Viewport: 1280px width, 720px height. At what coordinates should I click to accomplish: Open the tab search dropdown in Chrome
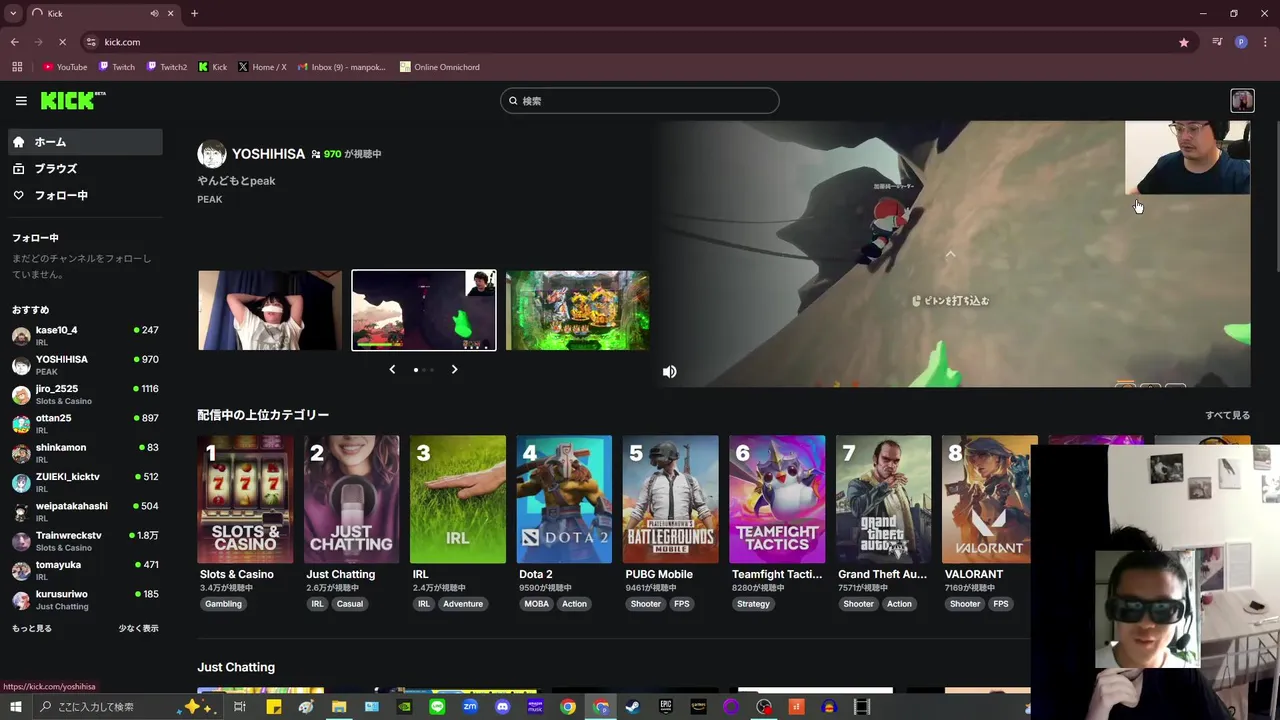tap(13, 13)
